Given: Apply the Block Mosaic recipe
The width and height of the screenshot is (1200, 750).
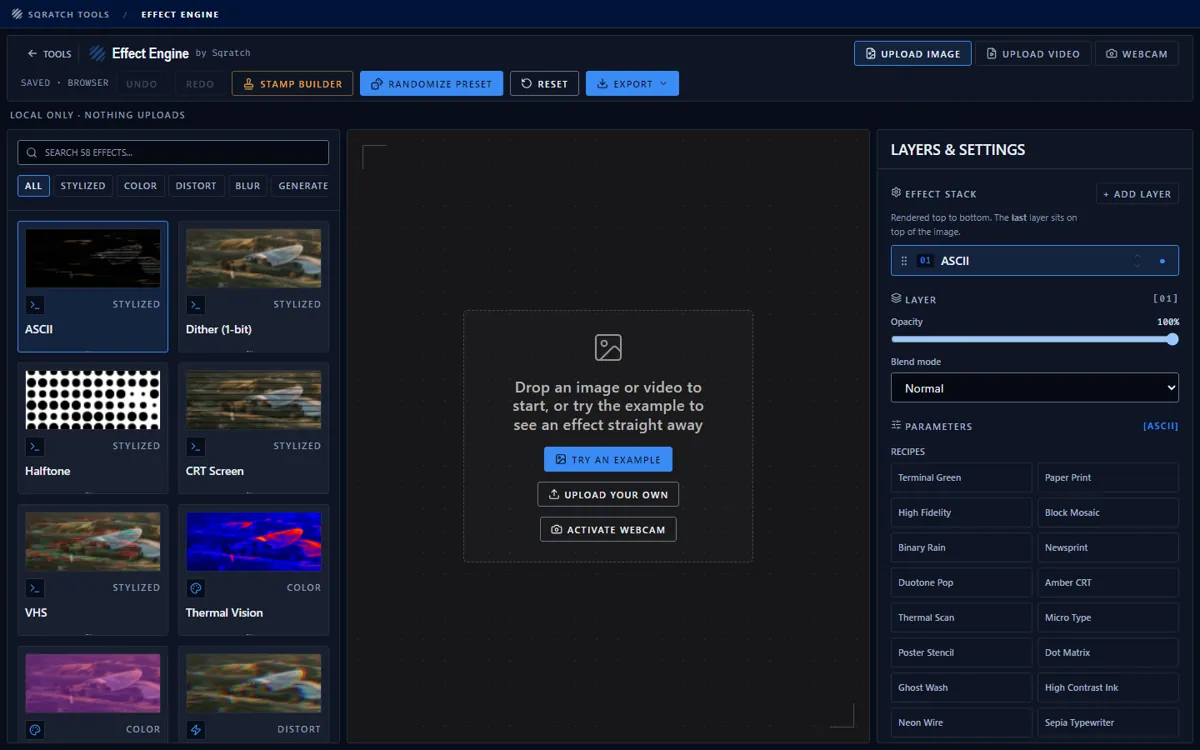Looking at the screenshot, I should pyautogui.click(x=1108, y=513).
